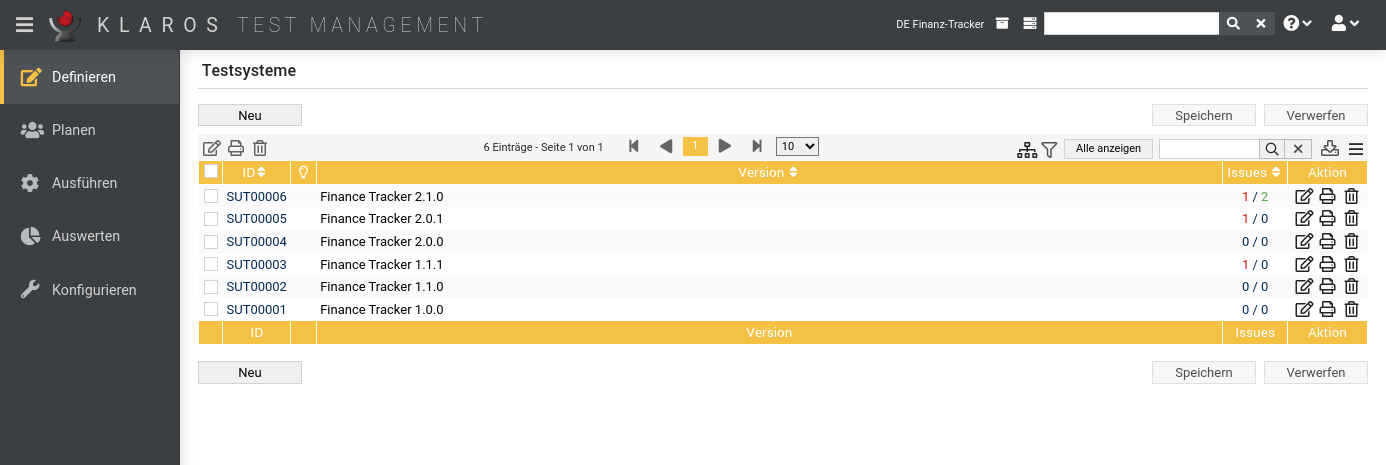Print Finance Tracker 1.1.0 row
The height and width of the screenshot is (465, 1386).
pos(1328,286)
